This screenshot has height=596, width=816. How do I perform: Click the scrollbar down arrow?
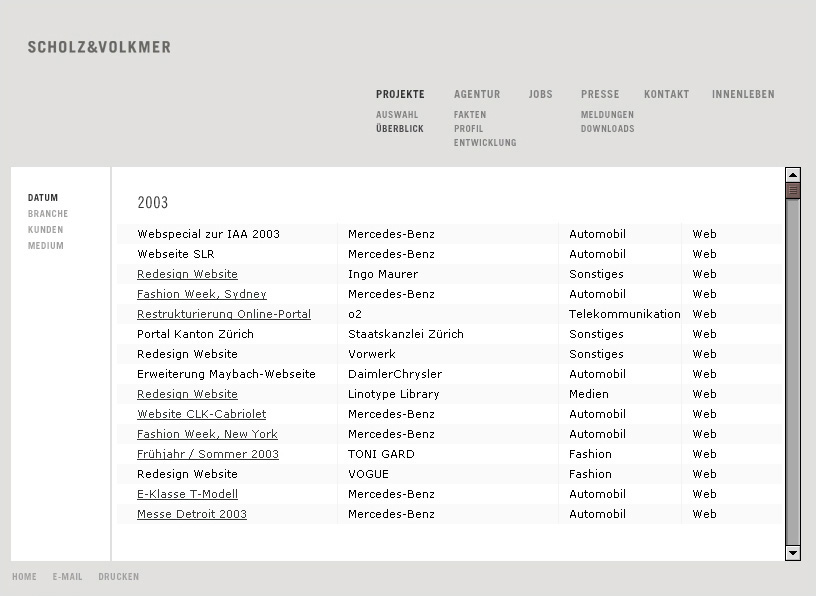pyautogui.click(x=793, y=553)
